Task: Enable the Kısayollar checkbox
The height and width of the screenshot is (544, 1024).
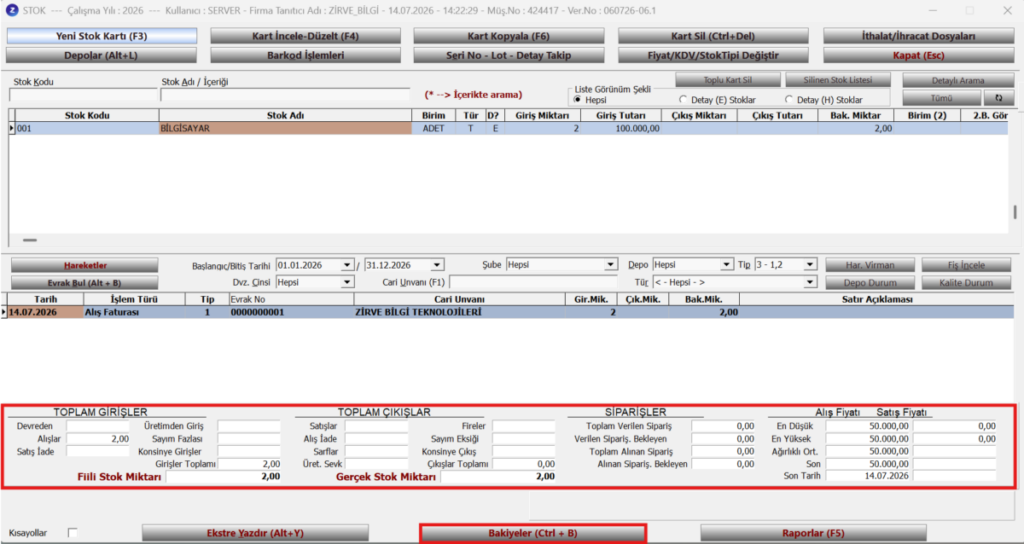Action: [72, 533]
